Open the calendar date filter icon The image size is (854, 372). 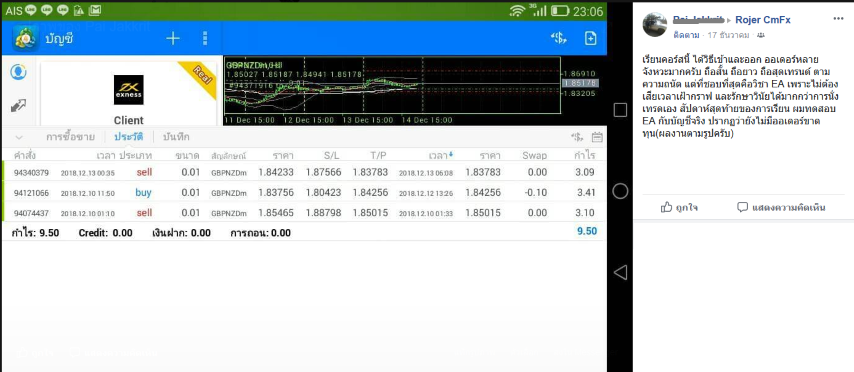pyautogui.click(x=597, y=137)
